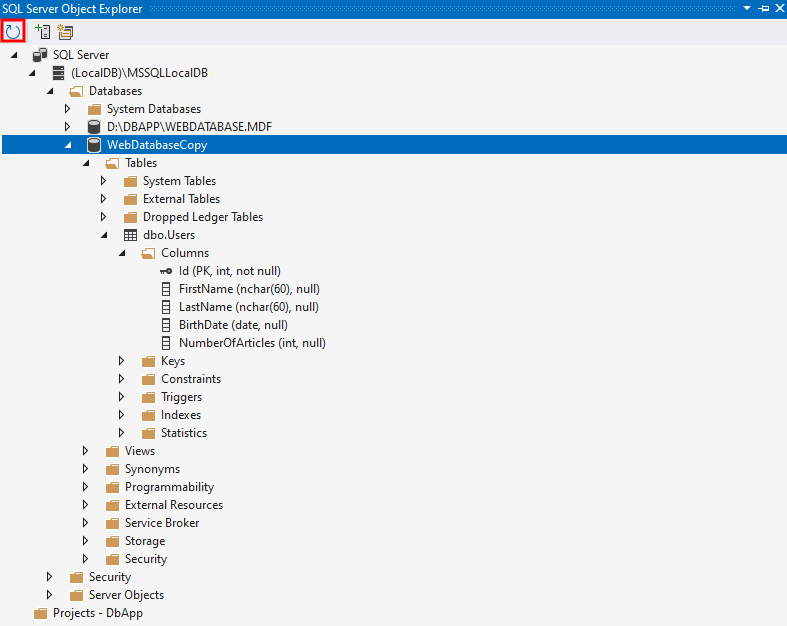The width and height of the screenshot is (787, 626).
Task: Expand the Constraints folder
Action: pyautogui.click(x=121, y=379)
